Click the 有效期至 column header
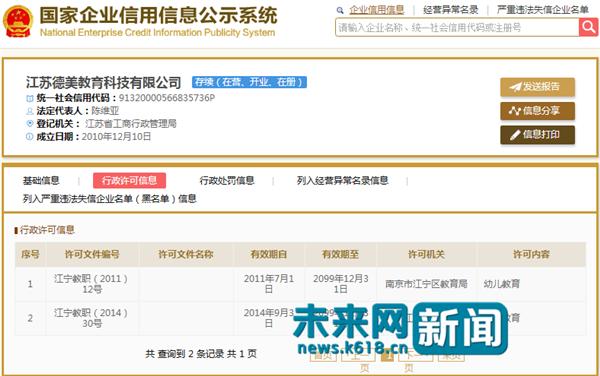 click(341, 254)
